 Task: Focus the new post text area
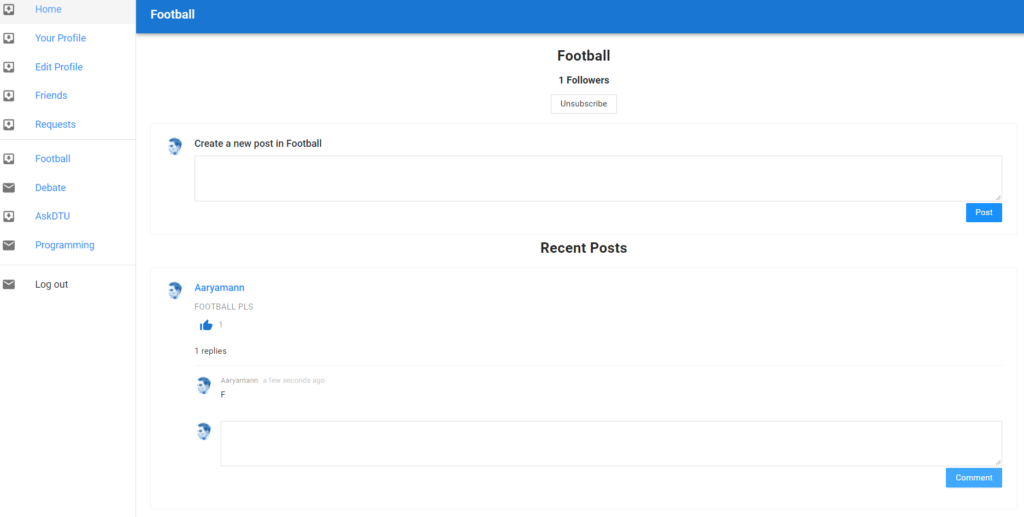[x=598, y=178]
